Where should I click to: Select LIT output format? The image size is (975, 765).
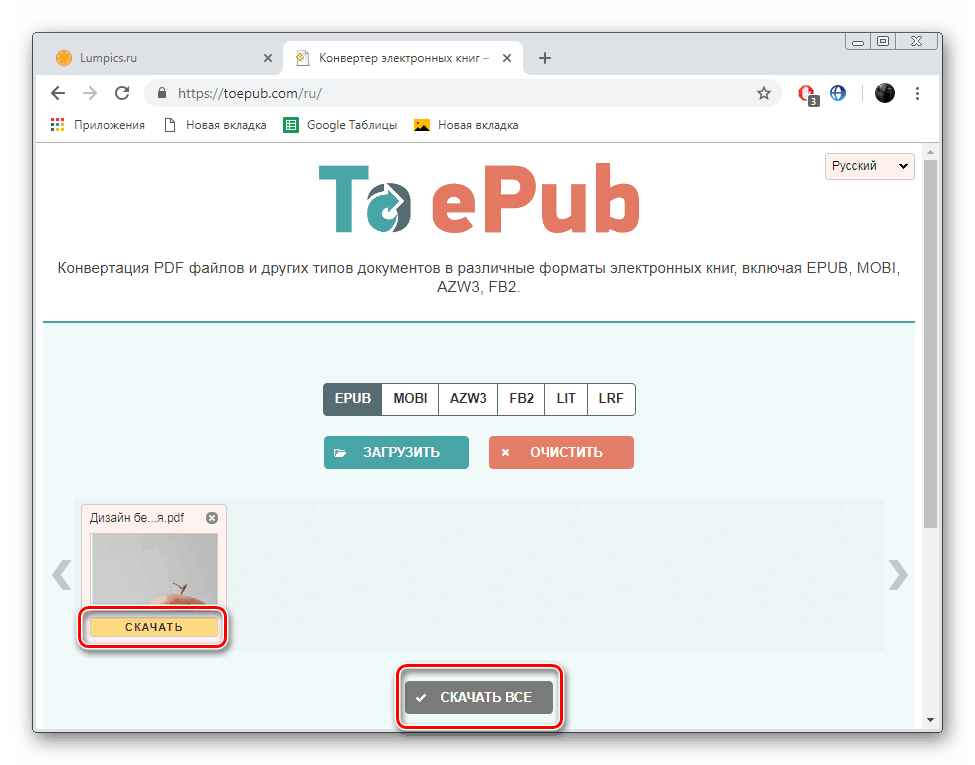click(566, 399)
